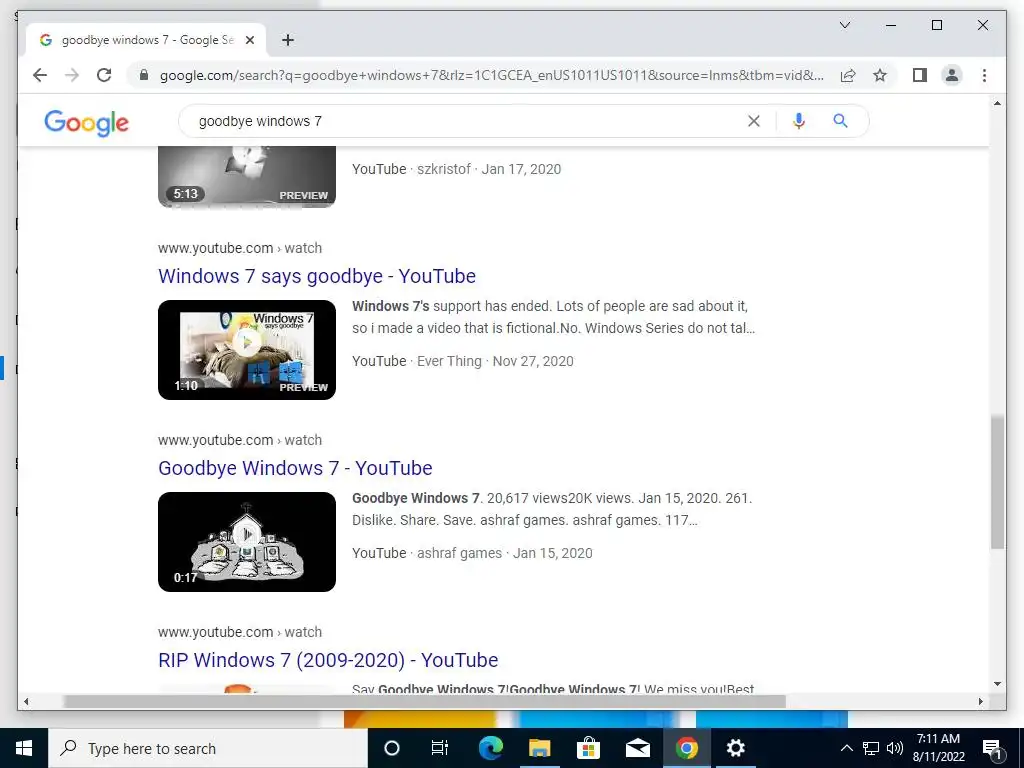Viewport: 1024px width, 768px height.
Task: Open the notification center icon
Action: (x=993, y=749)
